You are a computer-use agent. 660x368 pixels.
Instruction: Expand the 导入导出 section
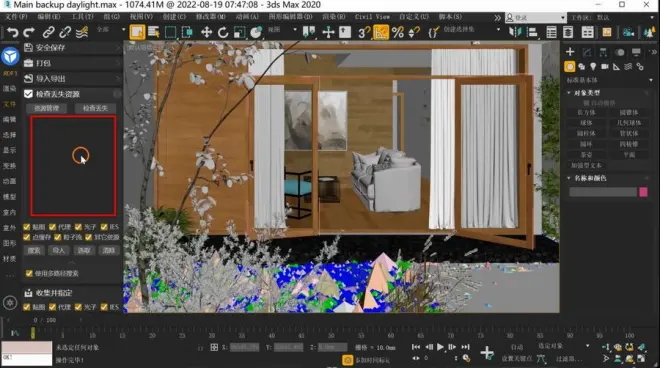(x=72, y=79)
